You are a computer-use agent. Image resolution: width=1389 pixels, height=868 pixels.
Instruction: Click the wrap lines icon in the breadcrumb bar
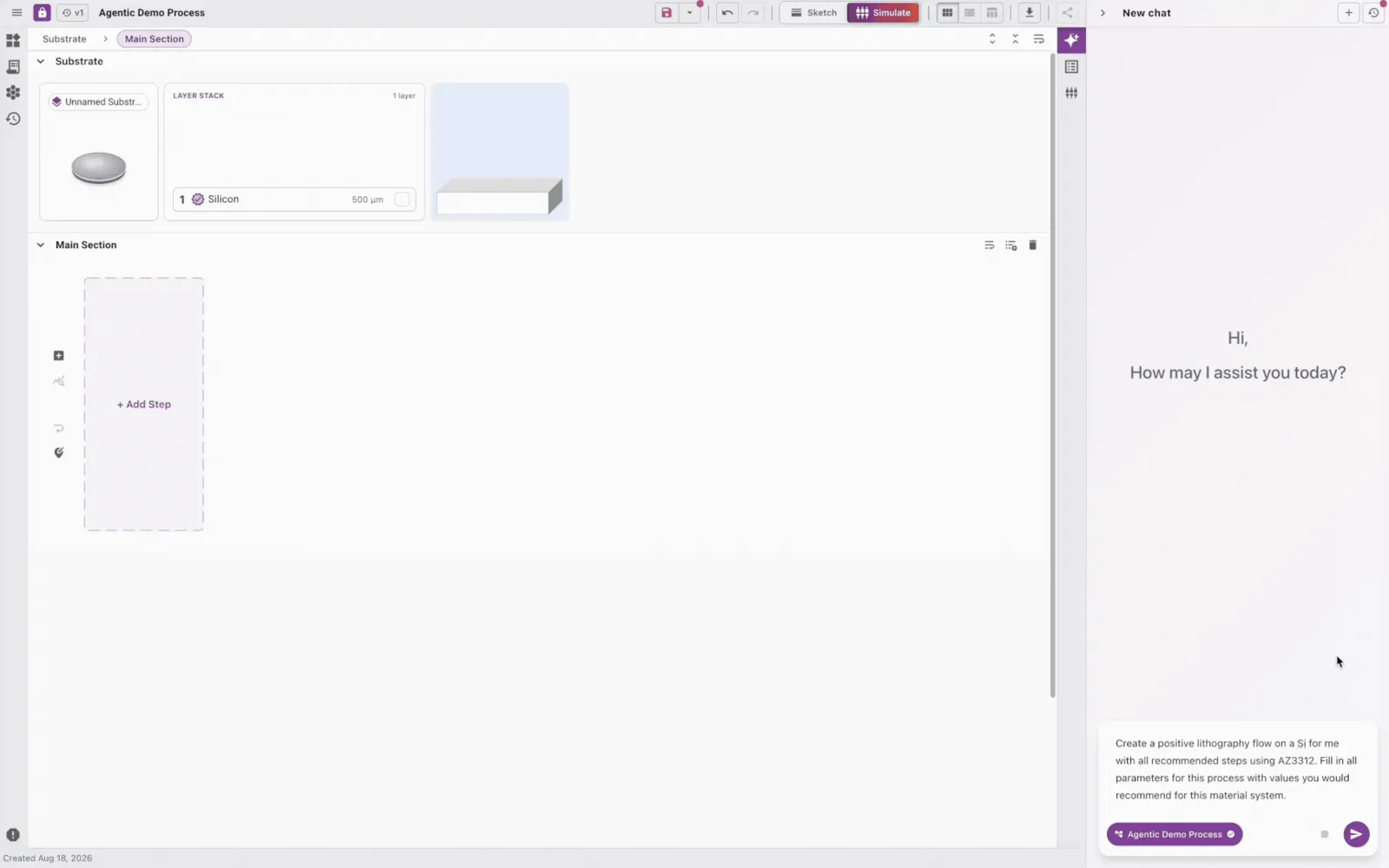[1038, 39]
